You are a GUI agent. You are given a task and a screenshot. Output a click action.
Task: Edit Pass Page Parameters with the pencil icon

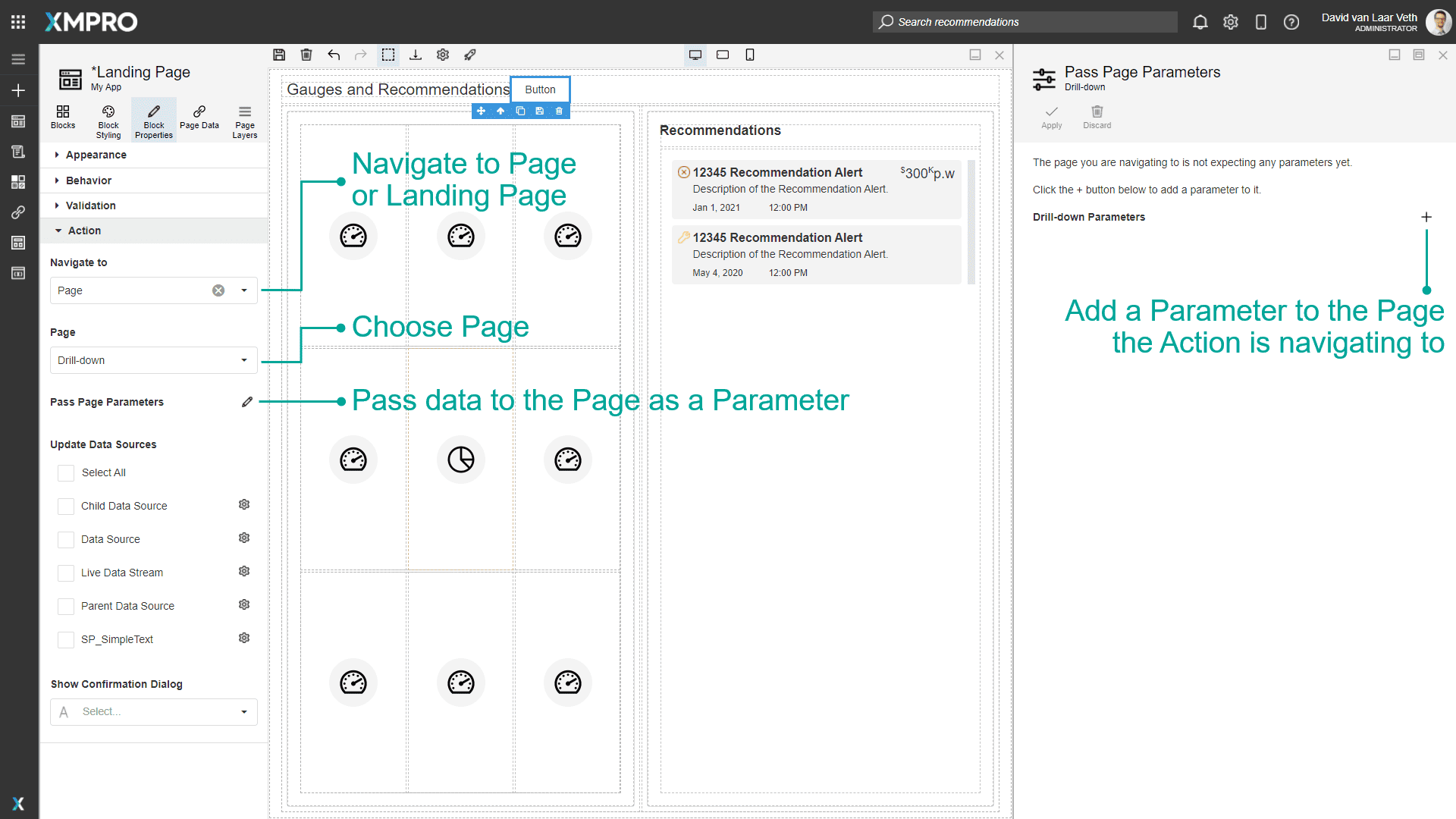(x=247, y=402)
